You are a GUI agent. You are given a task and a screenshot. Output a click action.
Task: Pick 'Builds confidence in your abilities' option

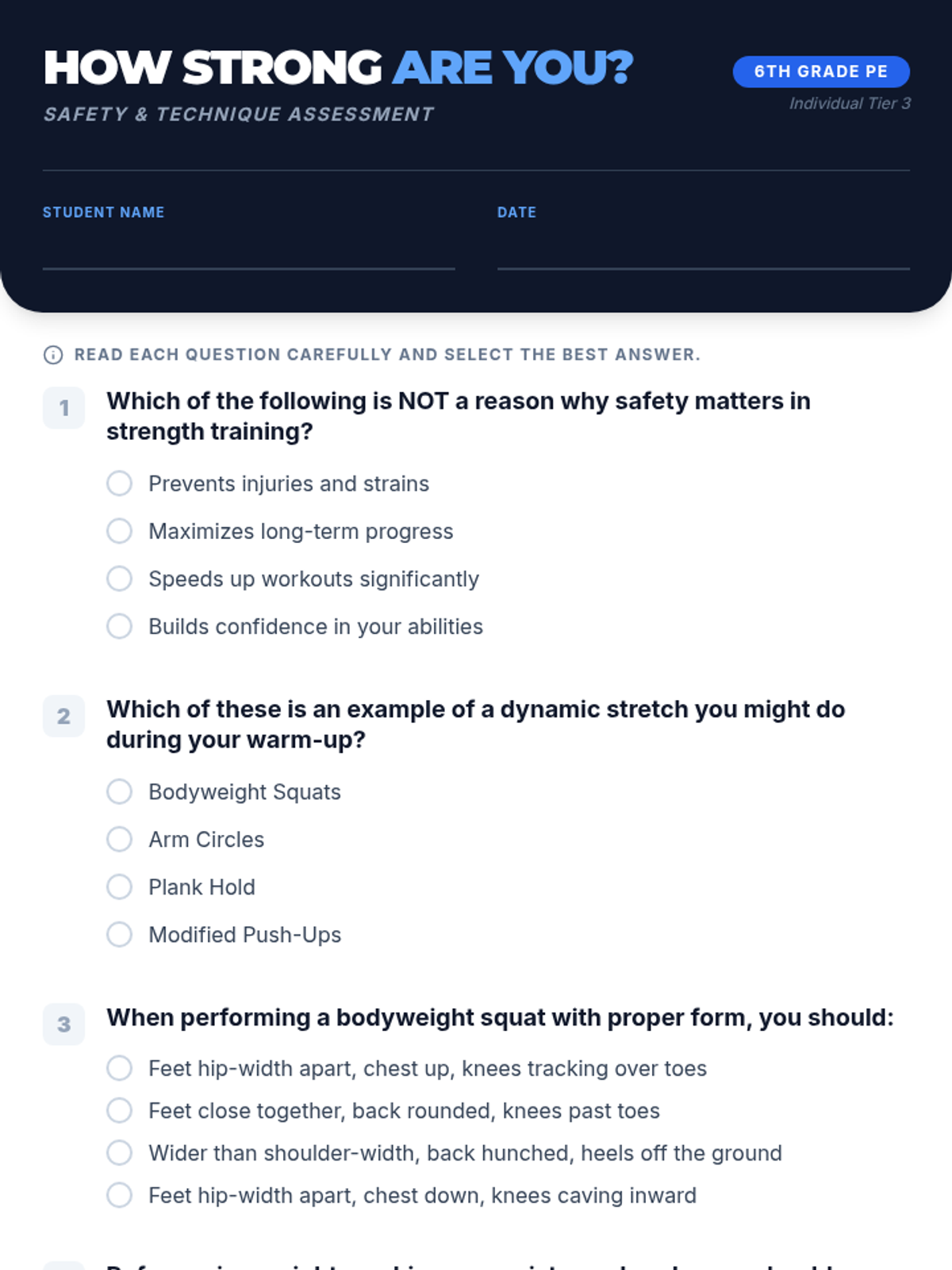click(x=120, y=626)
